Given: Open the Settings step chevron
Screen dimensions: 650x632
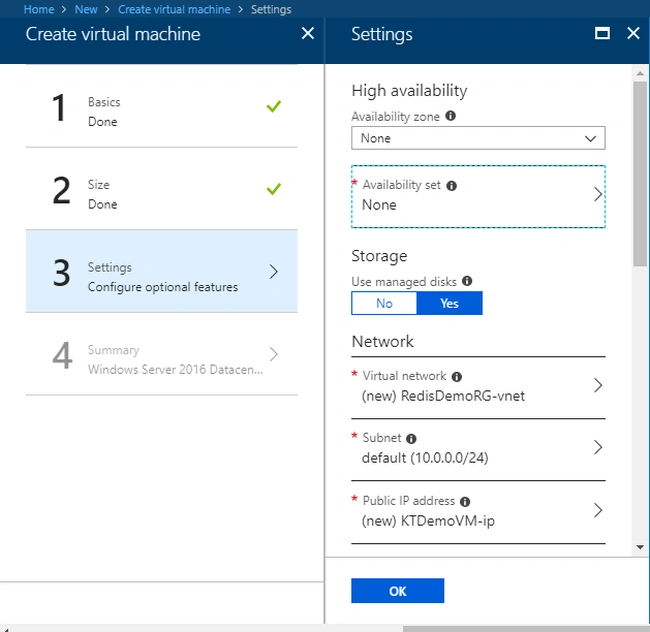Looking at the screenshot, I should (x=273, y=272).
